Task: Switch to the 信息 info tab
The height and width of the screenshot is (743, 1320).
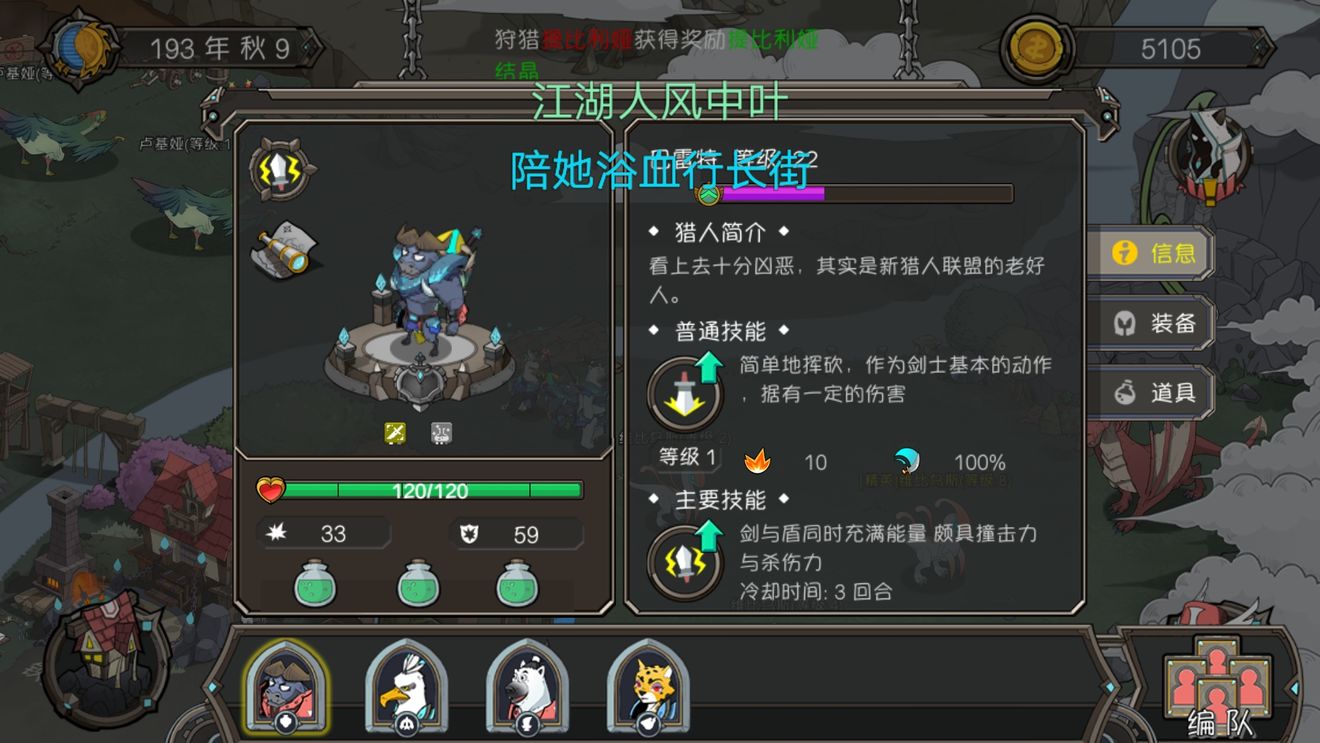Action: 1150,253
